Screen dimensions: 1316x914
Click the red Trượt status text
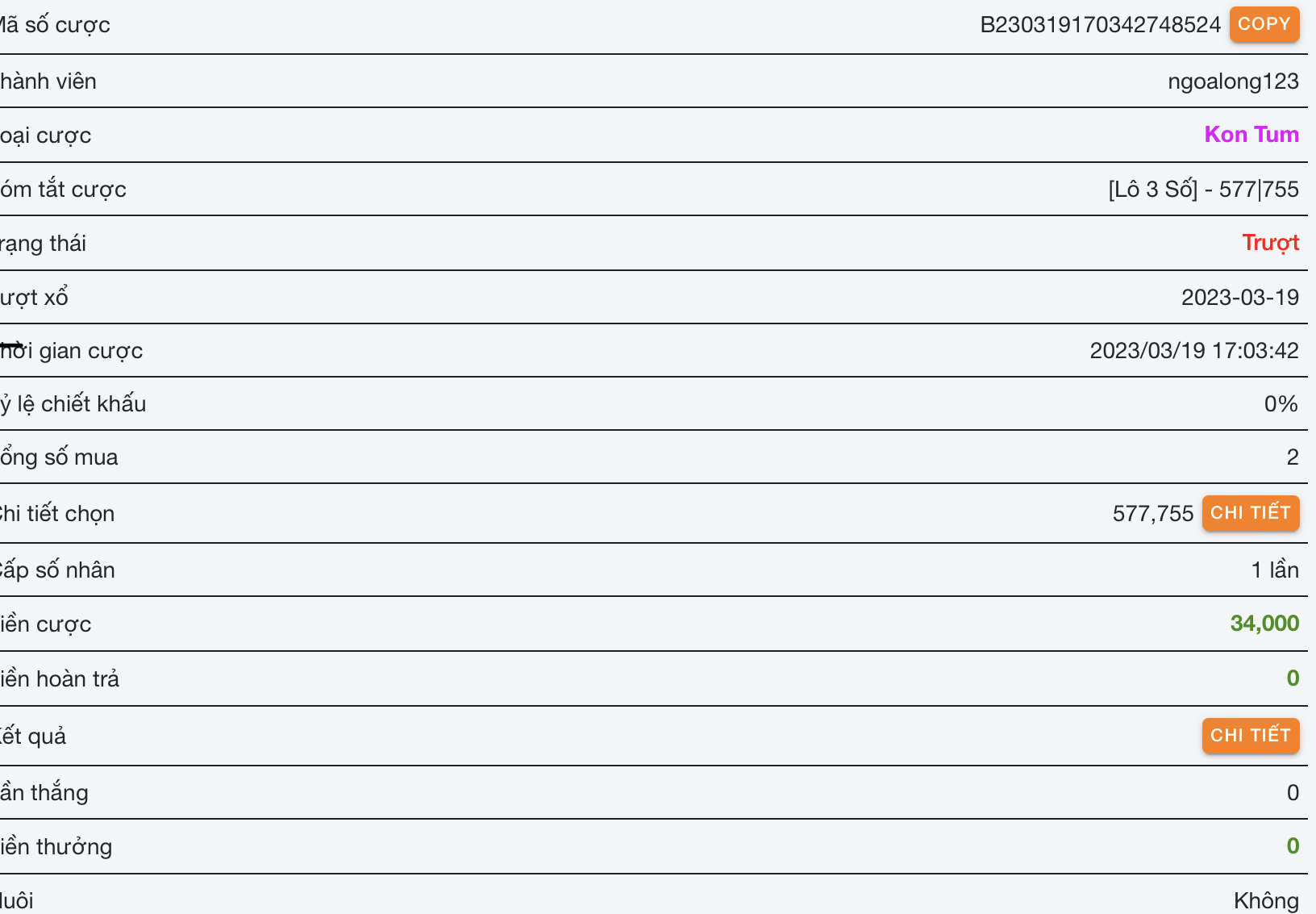tap(1270, 243)
